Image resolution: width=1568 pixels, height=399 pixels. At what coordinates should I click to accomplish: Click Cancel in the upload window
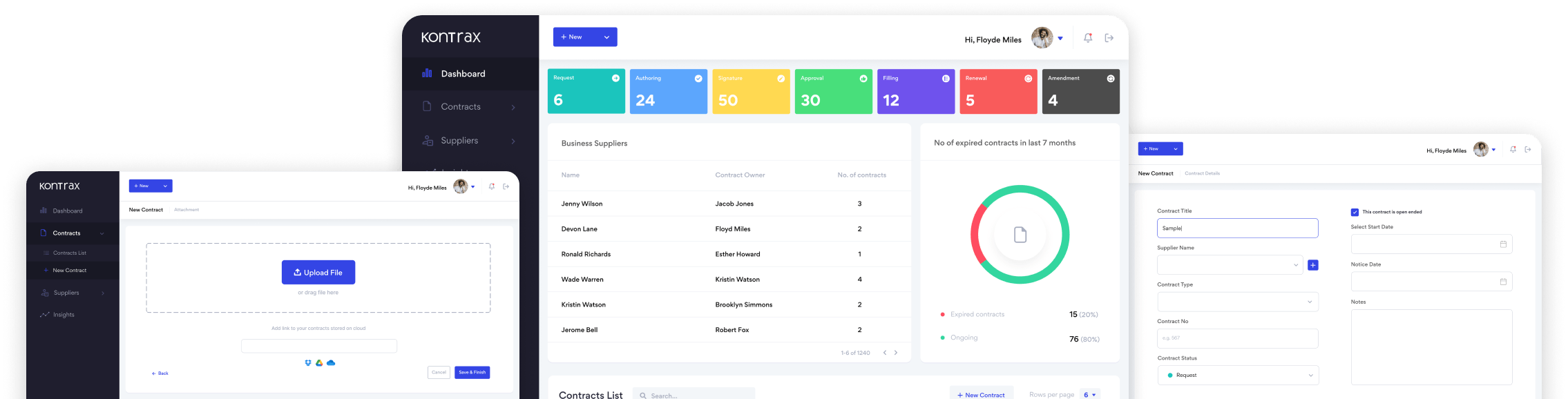point(439,373)
